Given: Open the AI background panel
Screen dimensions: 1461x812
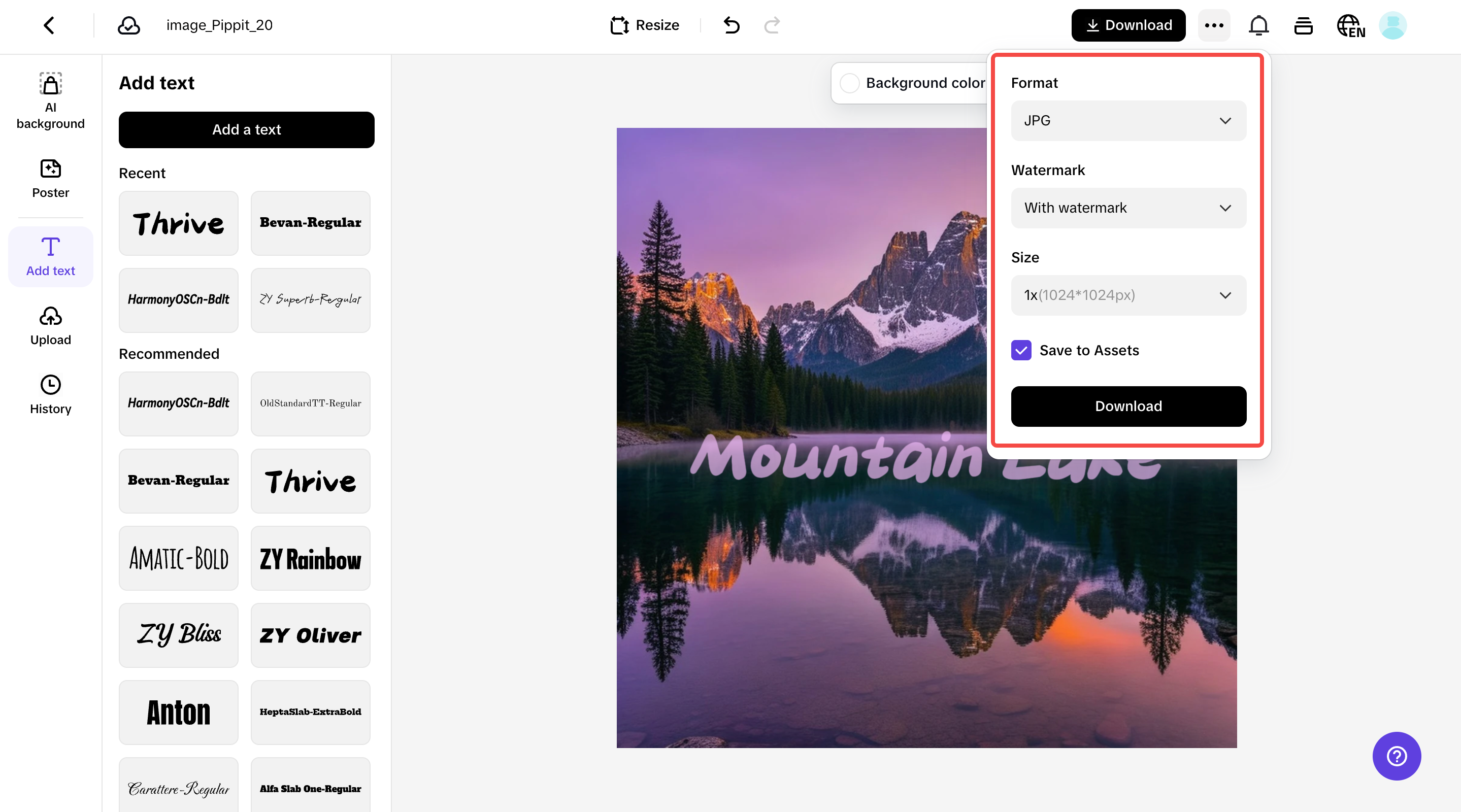Looking at the screenshot, I should (x=50, y=101).
